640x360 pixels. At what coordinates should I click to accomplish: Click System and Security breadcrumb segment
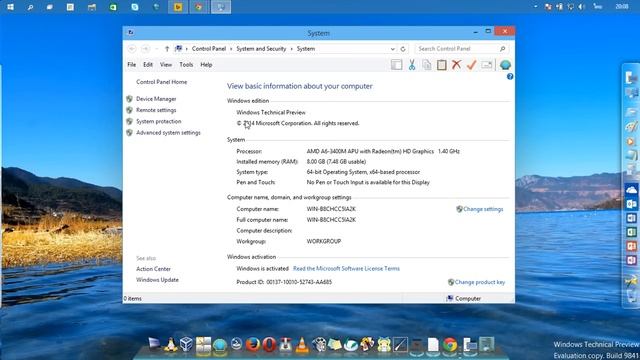tap(261, 49)
